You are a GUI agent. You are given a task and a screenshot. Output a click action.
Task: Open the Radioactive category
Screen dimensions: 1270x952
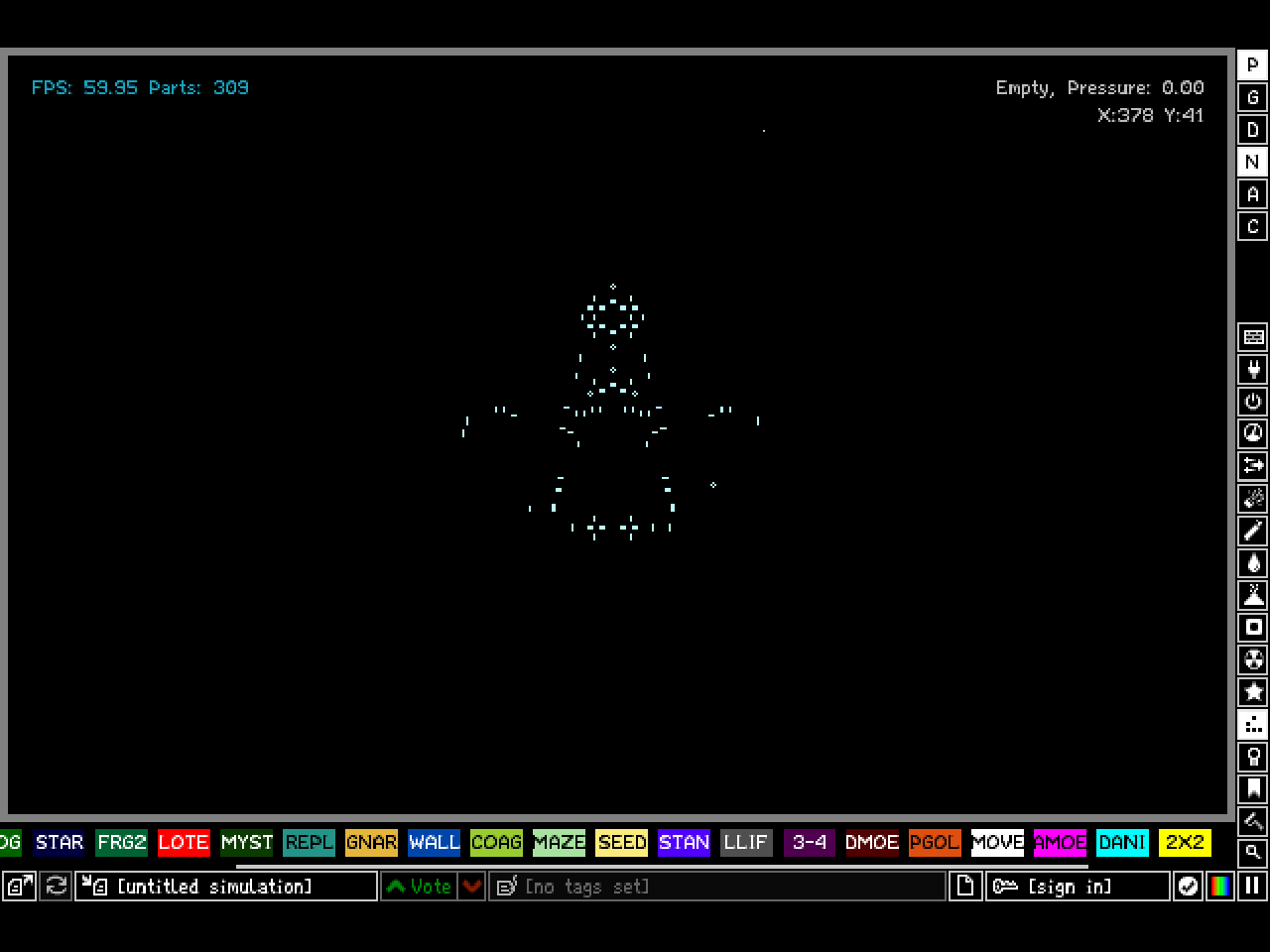(x=1253, y=659)
